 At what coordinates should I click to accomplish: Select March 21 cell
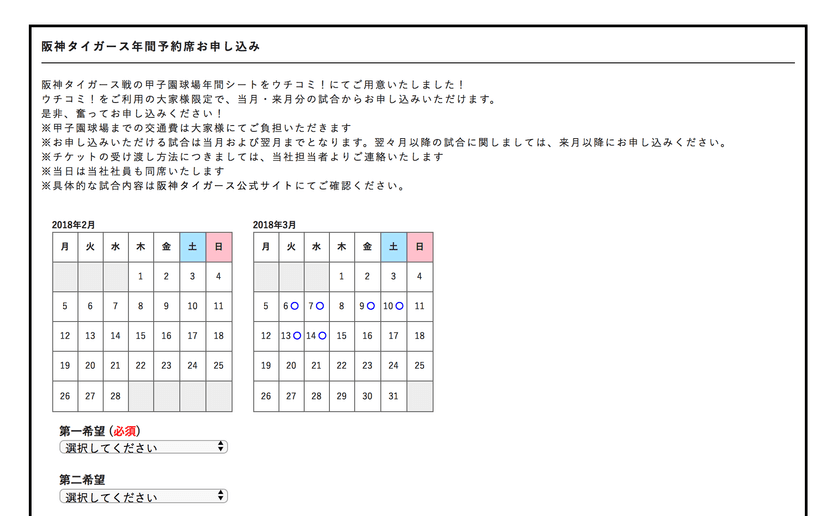click(316, 365)
